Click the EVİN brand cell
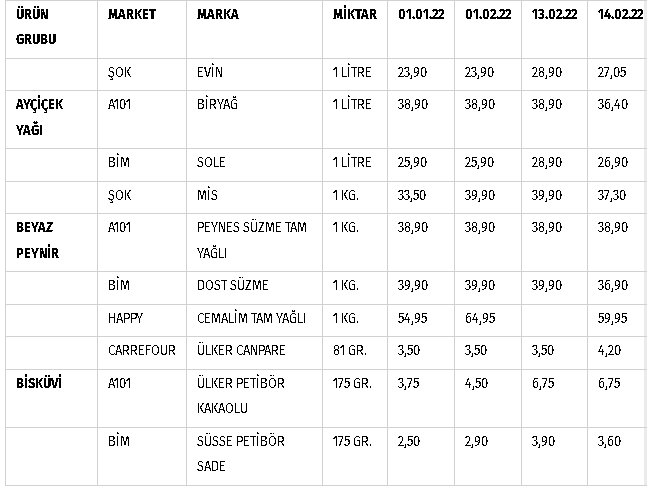The height and width of the screenshot is (486, 647). coord(210,73)
